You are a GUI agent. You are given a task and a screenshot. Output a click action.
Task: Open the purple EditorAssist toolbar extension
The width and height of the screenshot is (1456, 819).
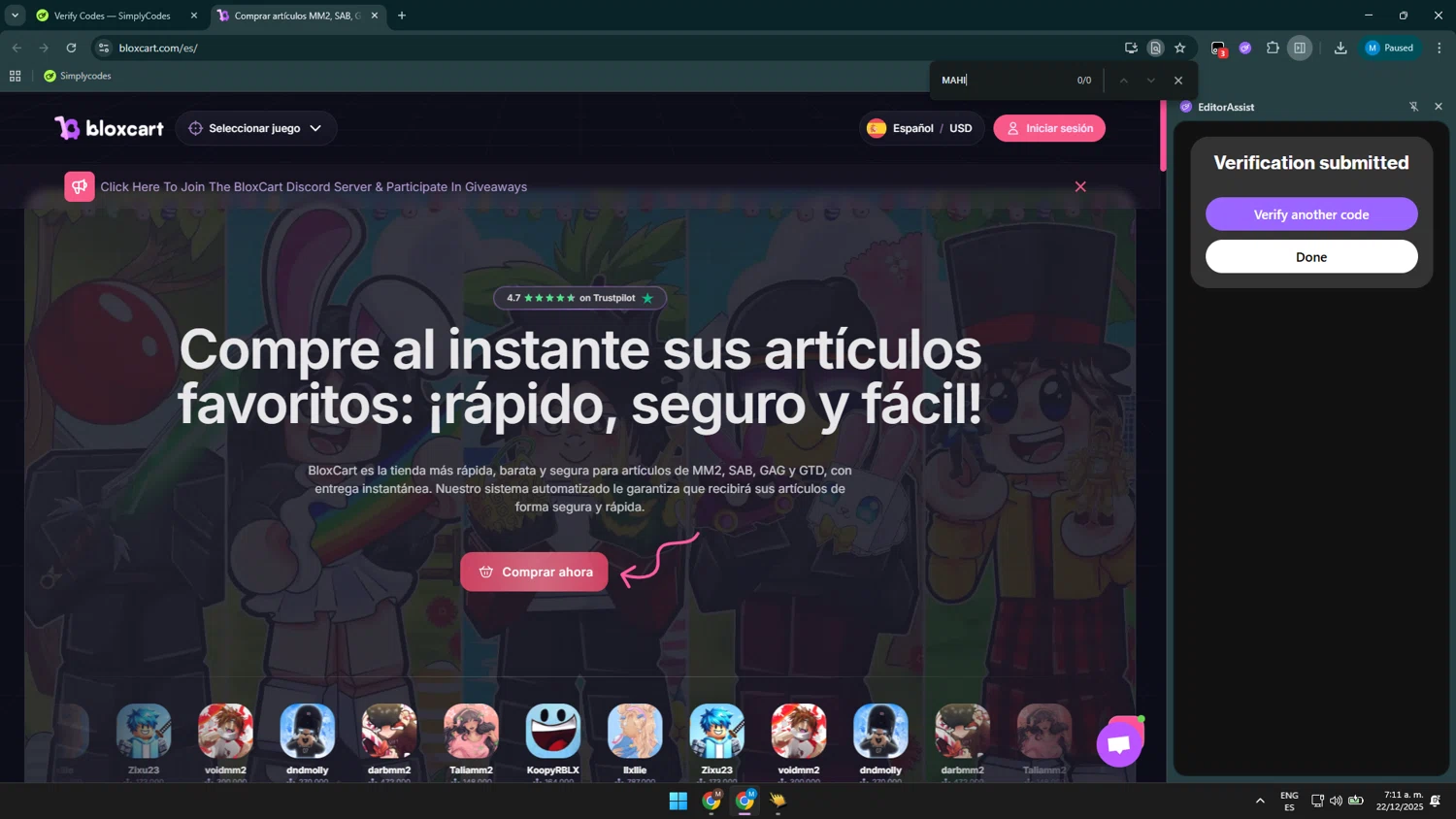pyautogui.click(x=1245, y=48)
